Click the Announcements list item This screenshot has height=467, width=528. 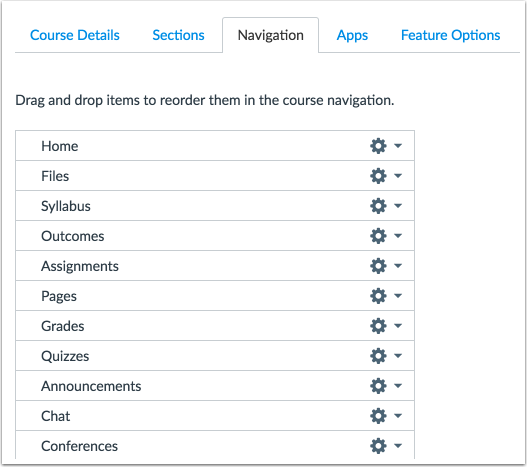(x=215, y=386)
